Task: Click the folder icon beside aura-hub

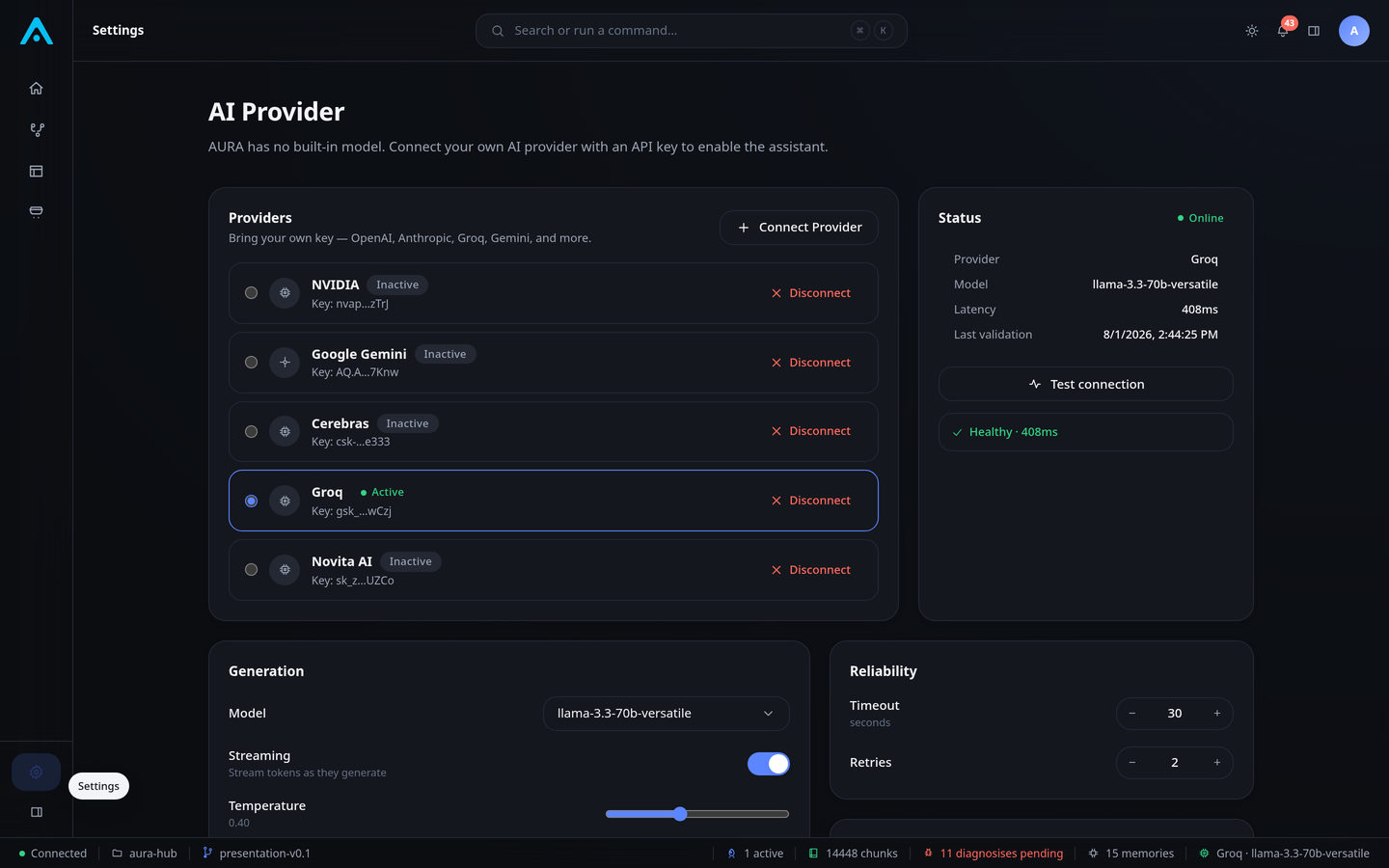Action: click(118, 854)
